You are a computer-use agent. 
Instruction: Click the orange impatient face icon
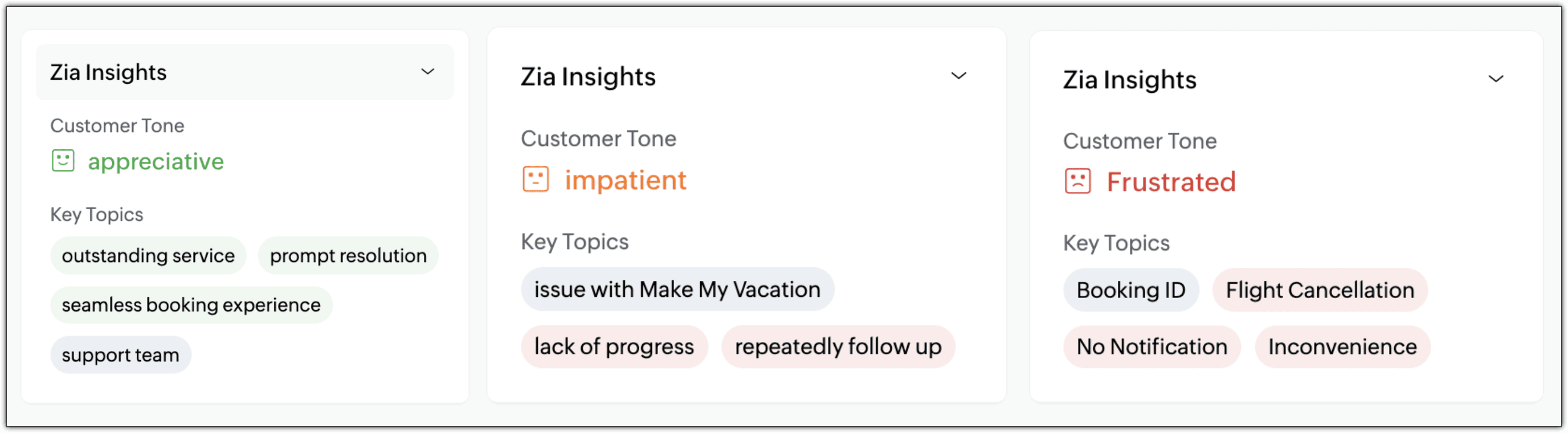[x=536, y=179]
